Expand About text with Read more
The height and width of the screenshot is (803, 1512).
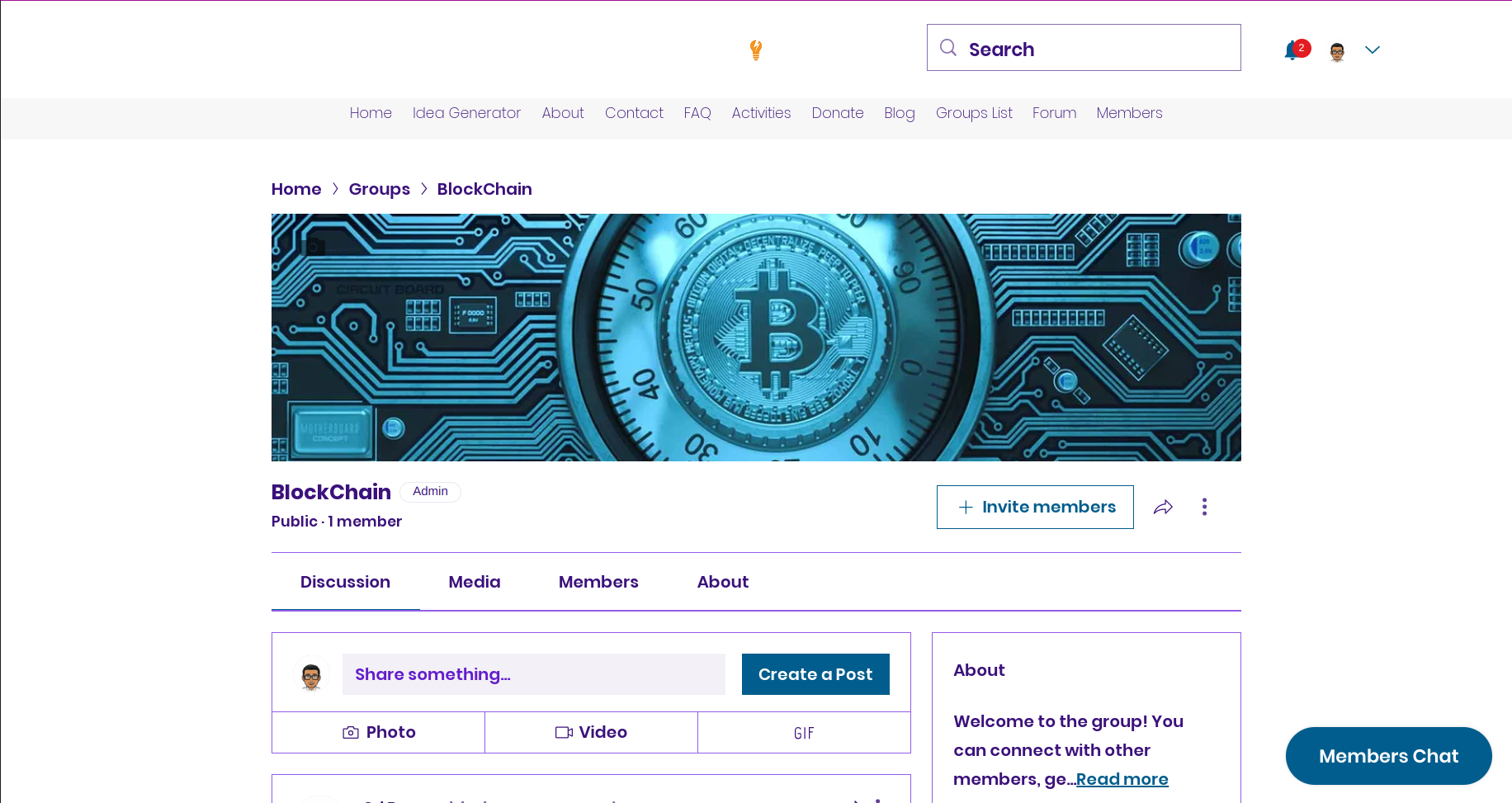[x=1122, y=779]
